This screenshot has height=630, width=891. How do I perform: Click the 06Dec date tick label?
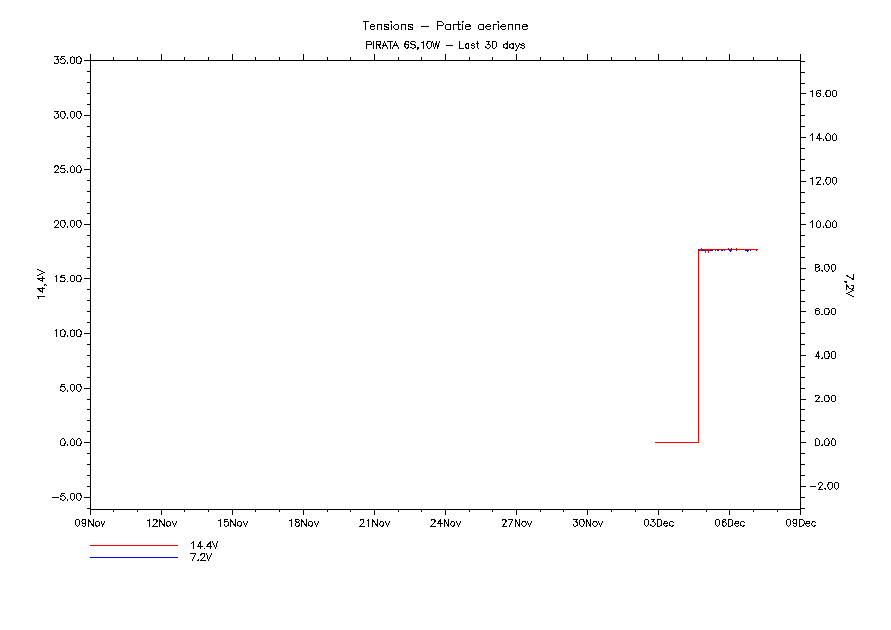(x=729, y=522)
